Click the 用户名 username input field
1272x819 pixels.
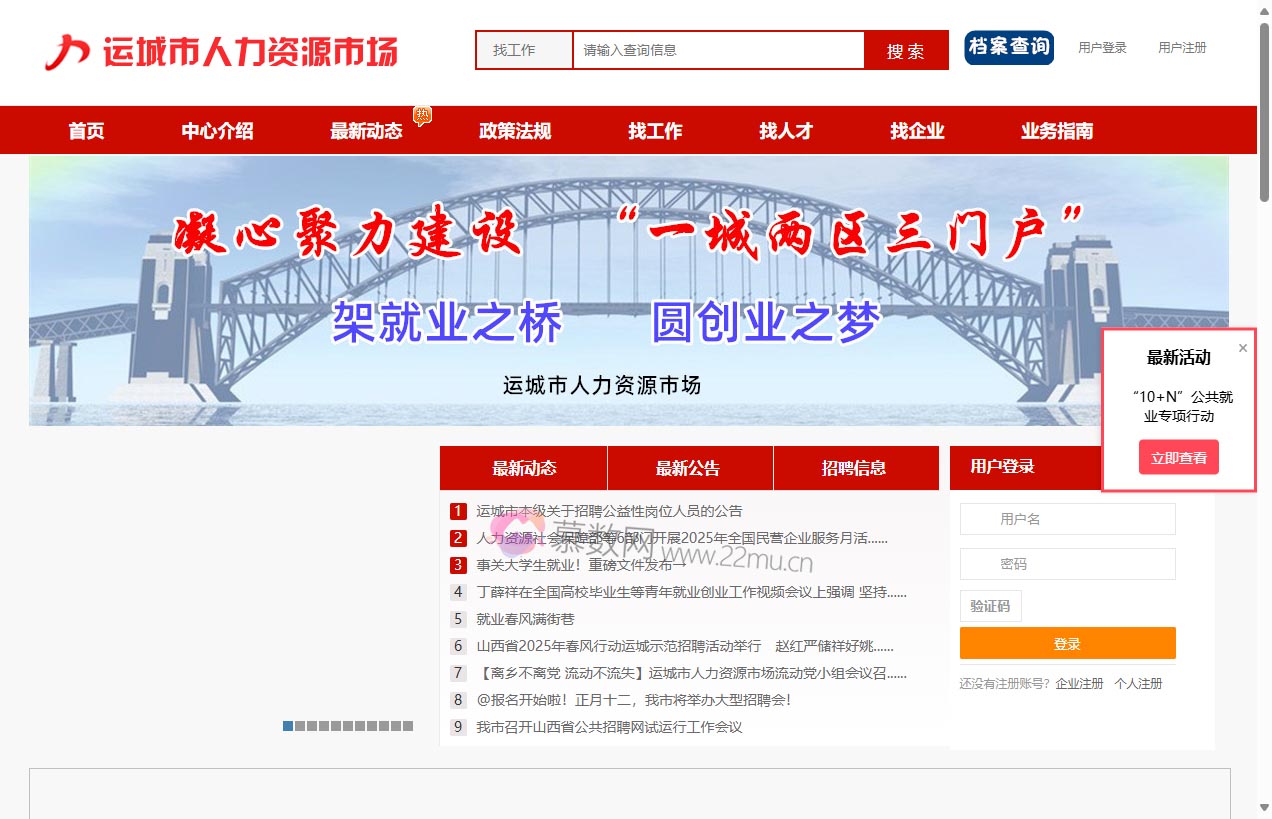(1067, 519)
